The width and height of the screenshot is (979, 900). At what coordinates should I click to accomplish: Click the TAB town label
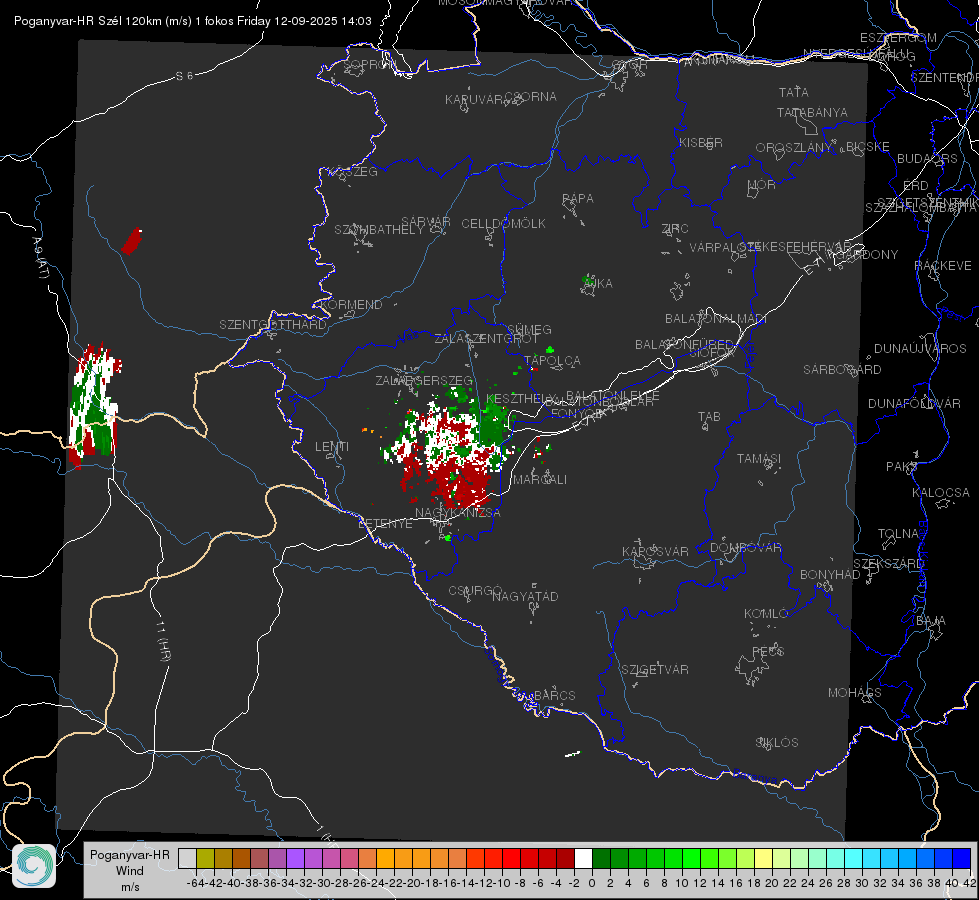[709, 417]
